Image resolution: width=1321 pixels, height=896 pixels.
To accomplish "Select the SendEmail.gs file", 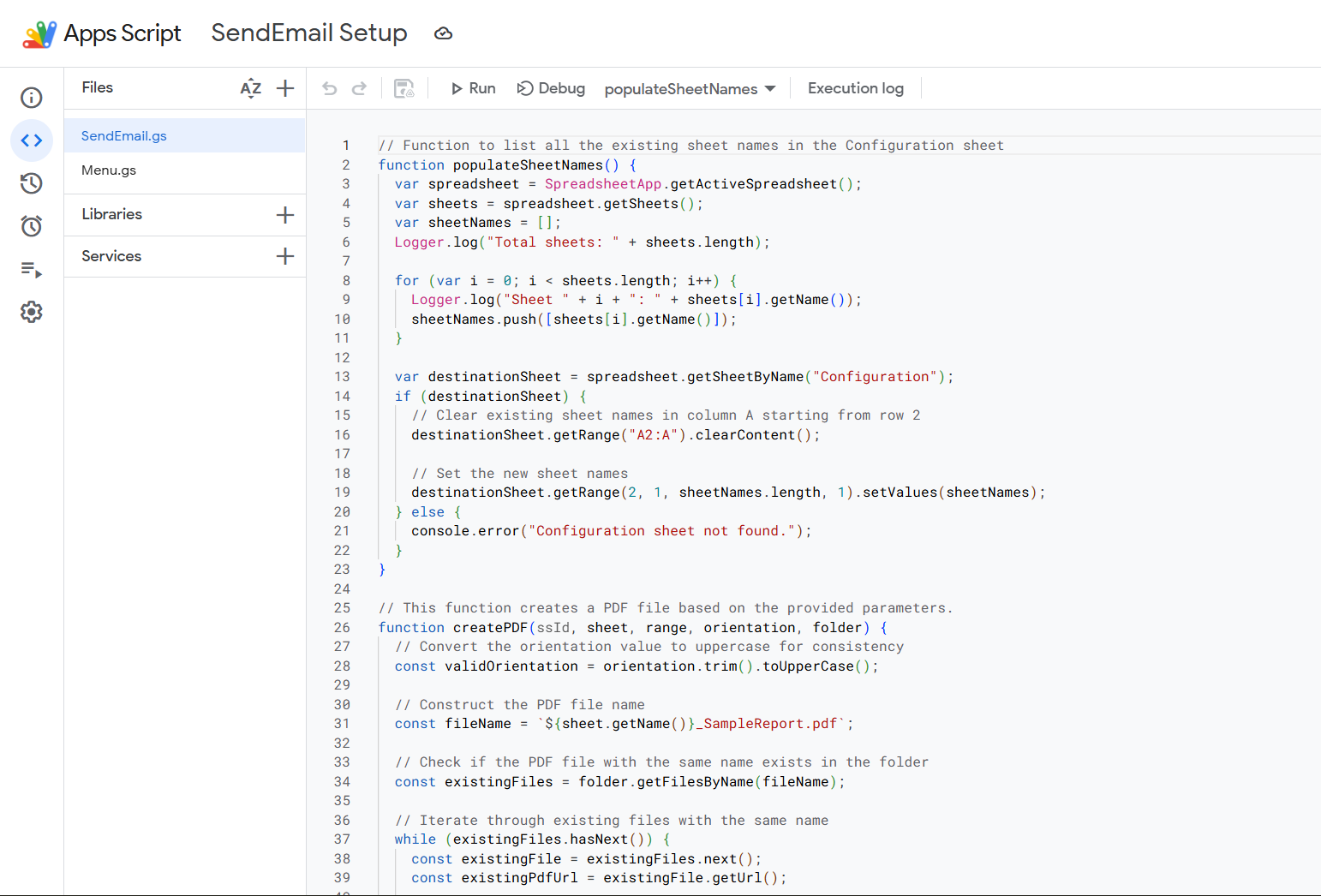I will [185, 136].
